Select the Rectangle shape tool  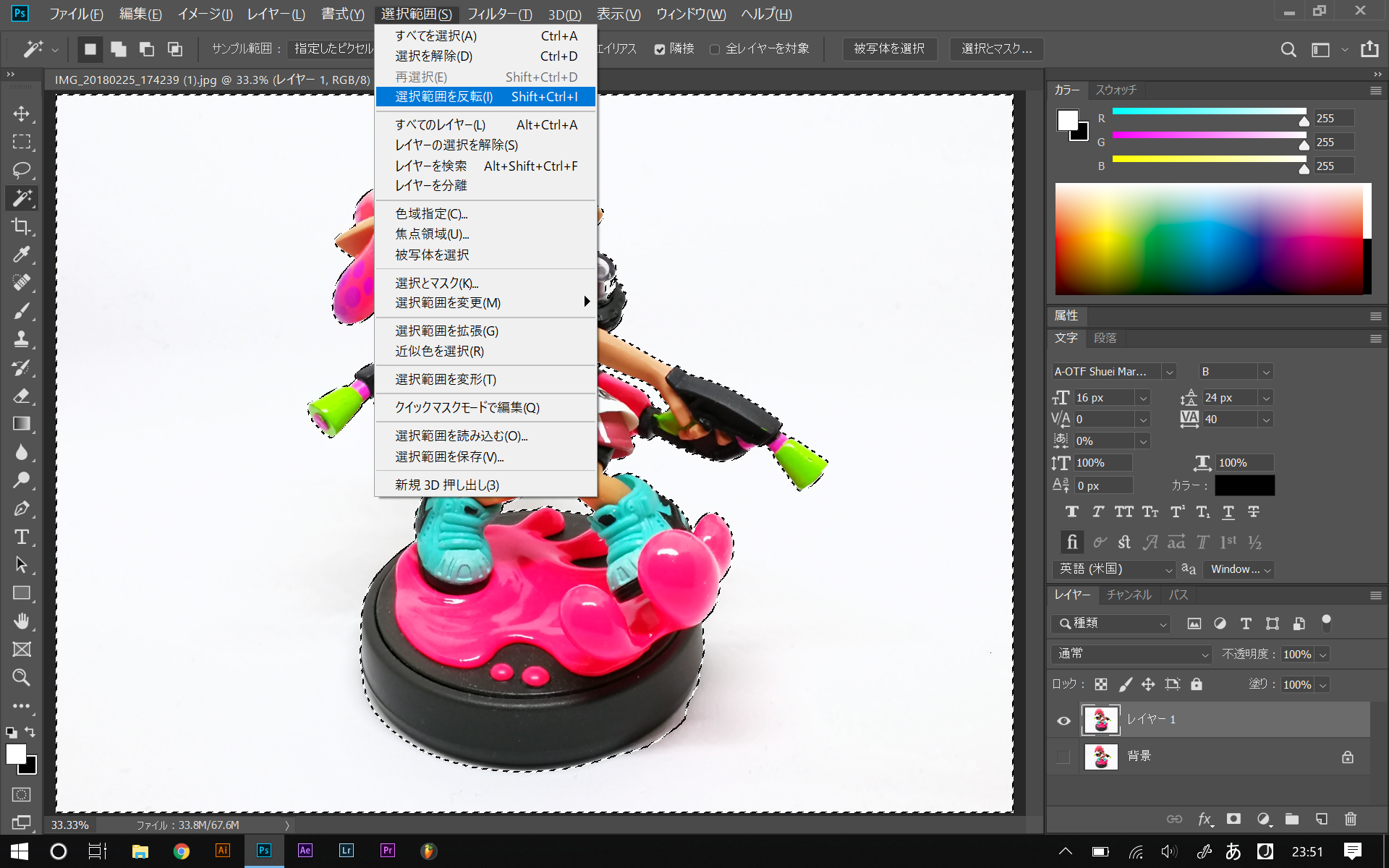click(22, 593)
